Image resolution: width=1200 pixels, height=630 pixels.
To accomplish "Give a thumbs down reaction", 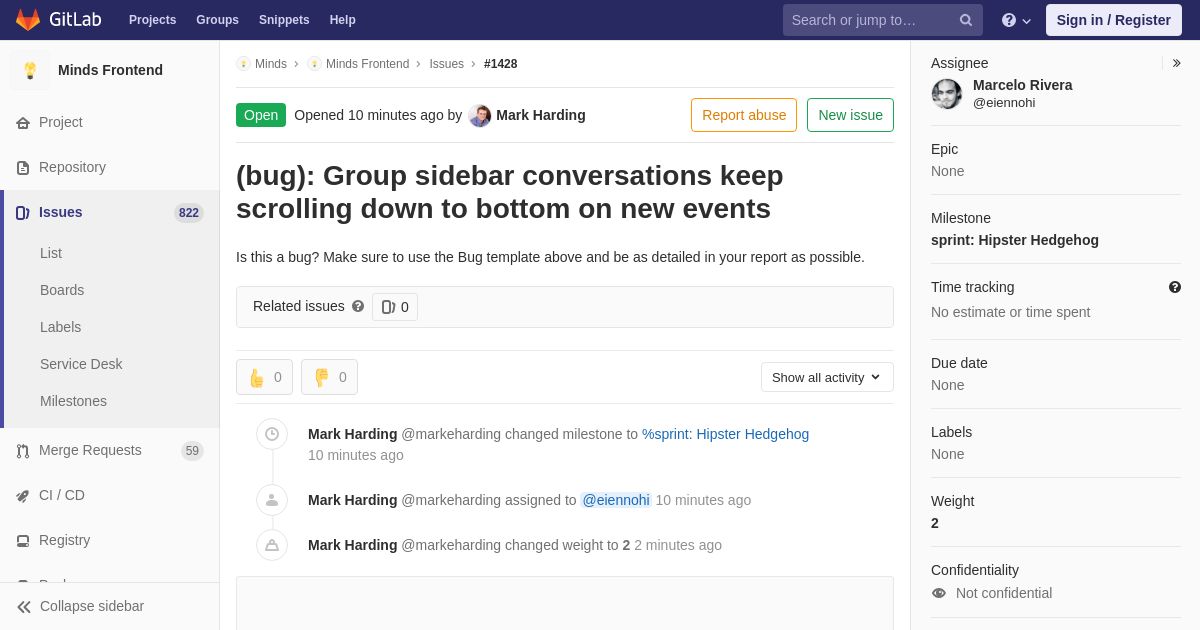I will click(329, 377).
